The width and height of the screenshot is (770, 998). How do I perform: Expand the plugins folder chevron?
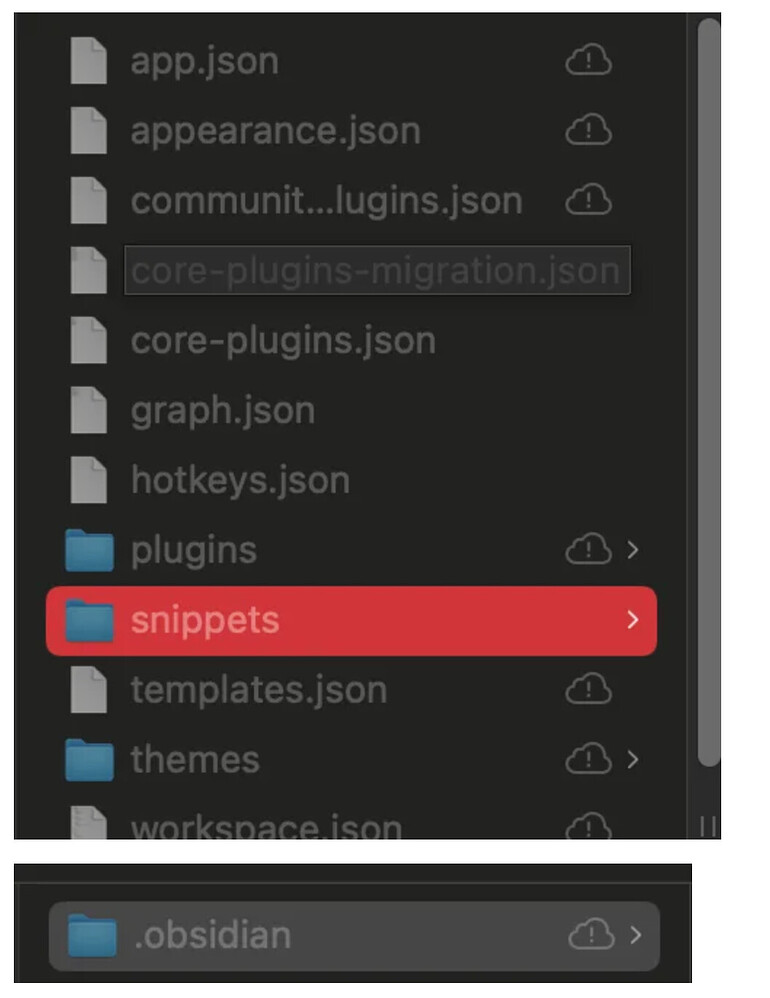633,550
